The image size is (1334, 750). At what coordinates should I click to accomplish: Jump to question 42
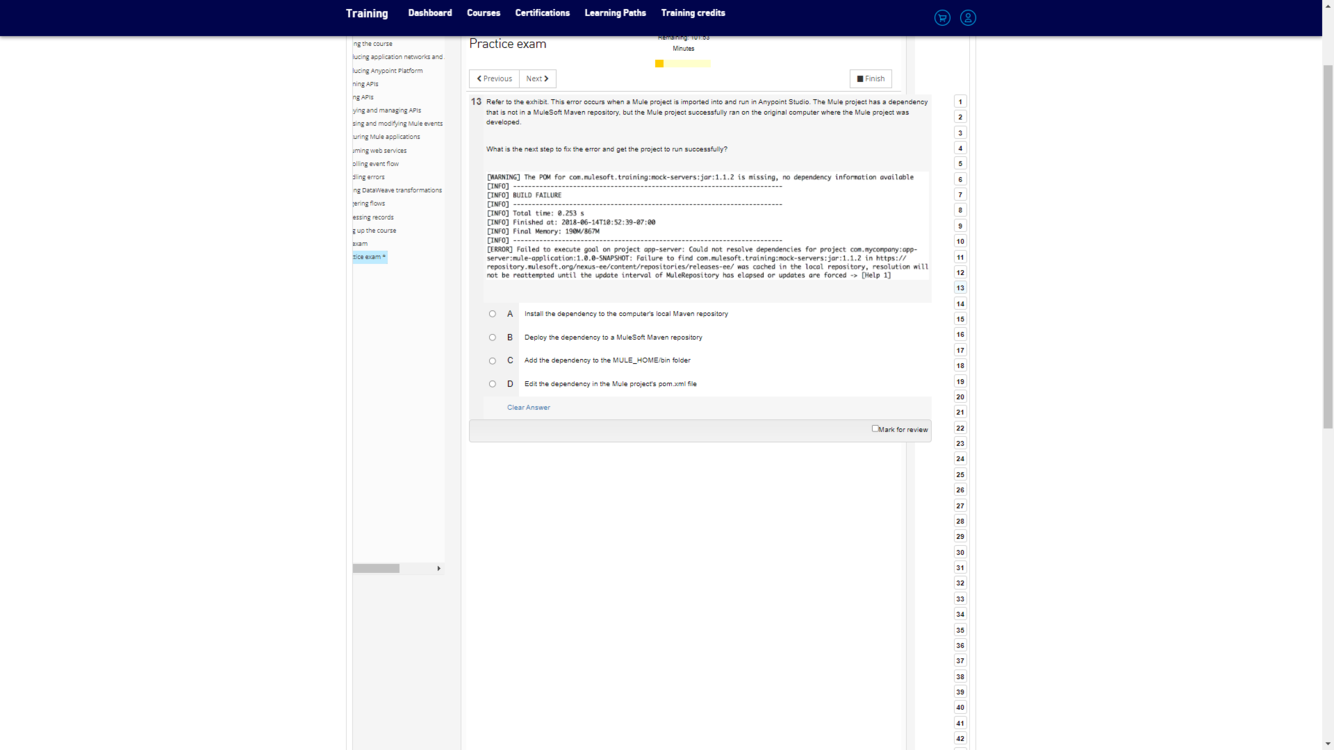coord(960,739)
